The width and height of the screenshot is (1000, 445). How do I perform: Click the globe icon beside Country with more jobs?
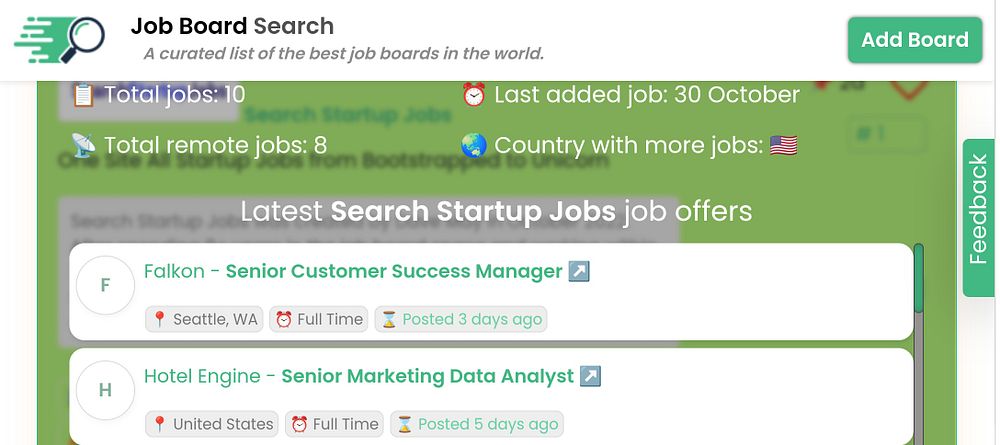[x=473, y=146]
